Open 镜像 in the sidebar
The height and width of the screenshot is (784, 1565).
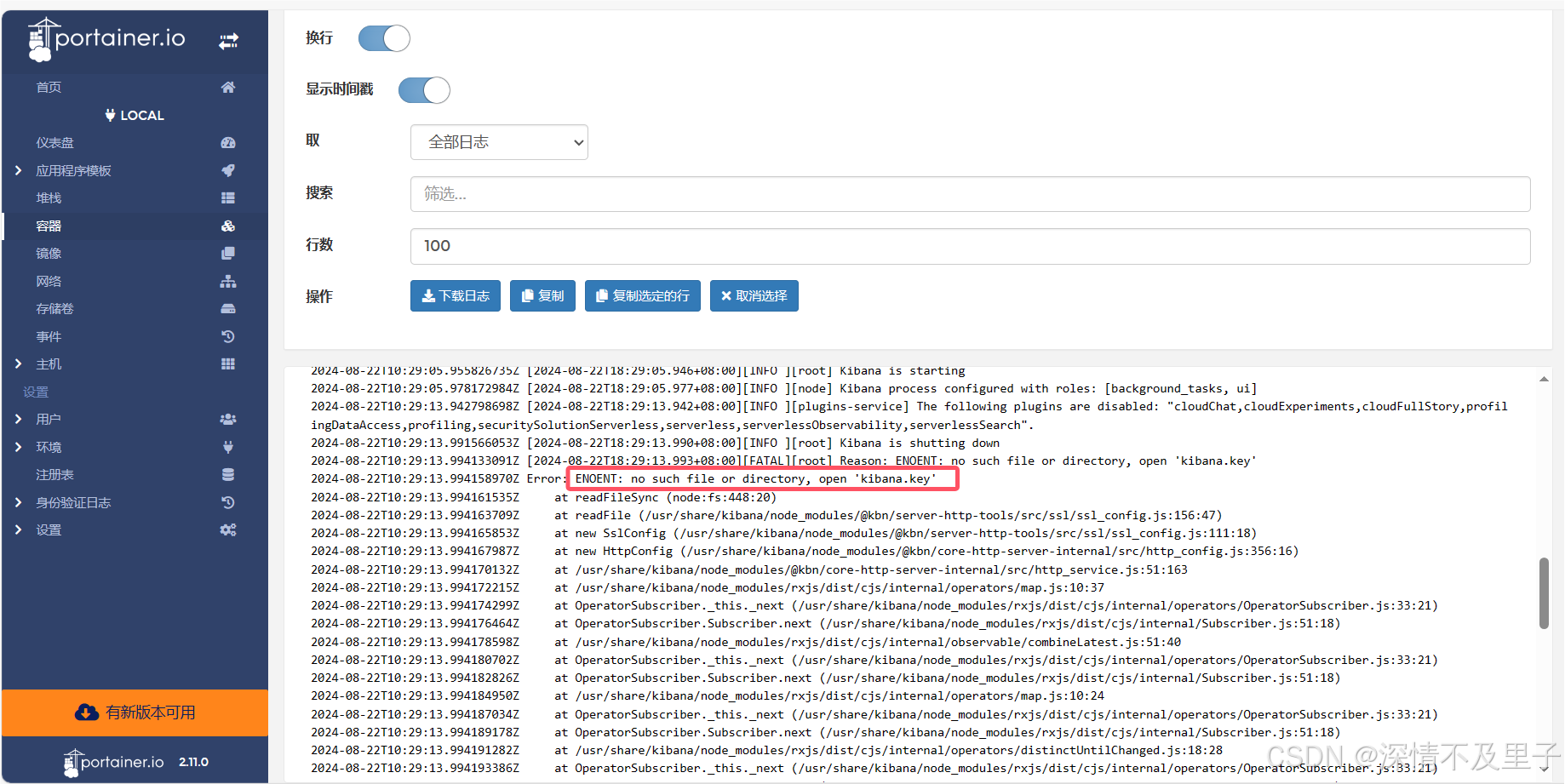tap(49, 253)
